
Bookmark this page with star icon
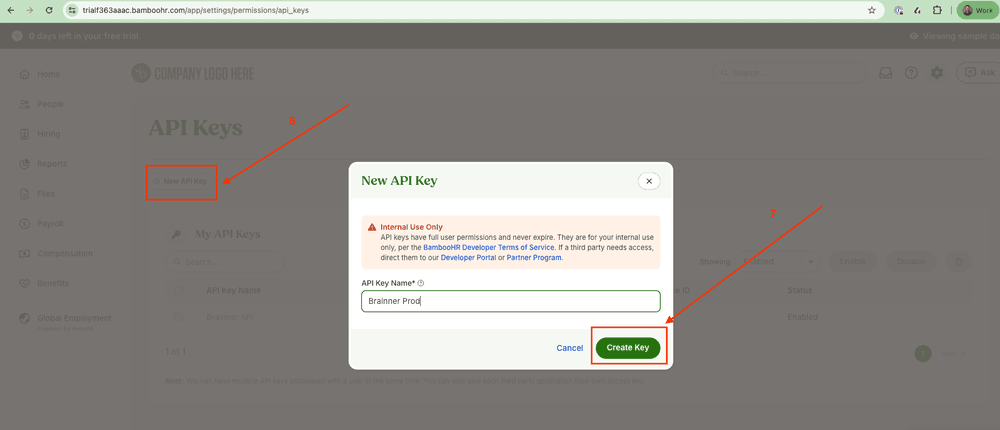point(872,10)
